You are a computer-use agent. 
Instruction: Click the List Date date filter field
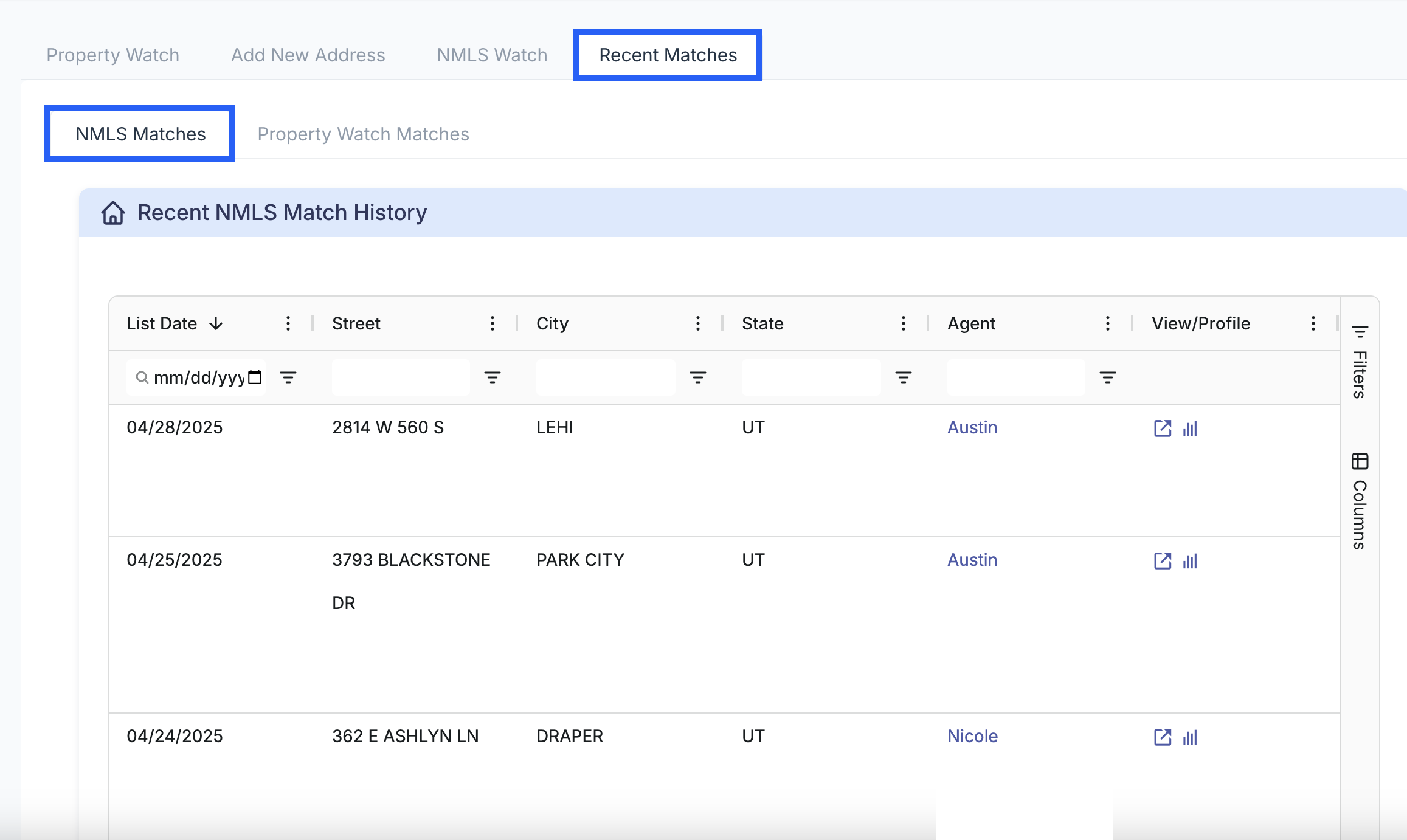coord(196,377)
